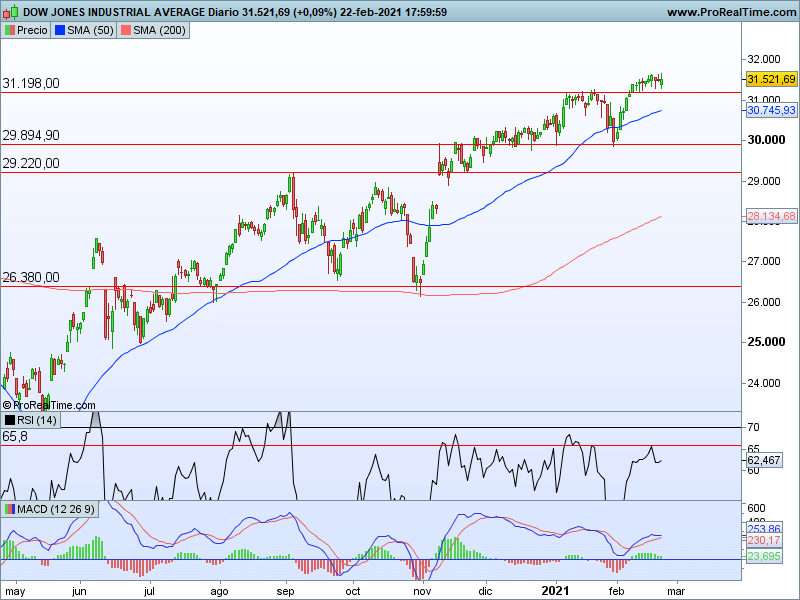The width and height of the screenshot is (800, 600).
Task: Click the may label on time axis
Action: [15, 592]
